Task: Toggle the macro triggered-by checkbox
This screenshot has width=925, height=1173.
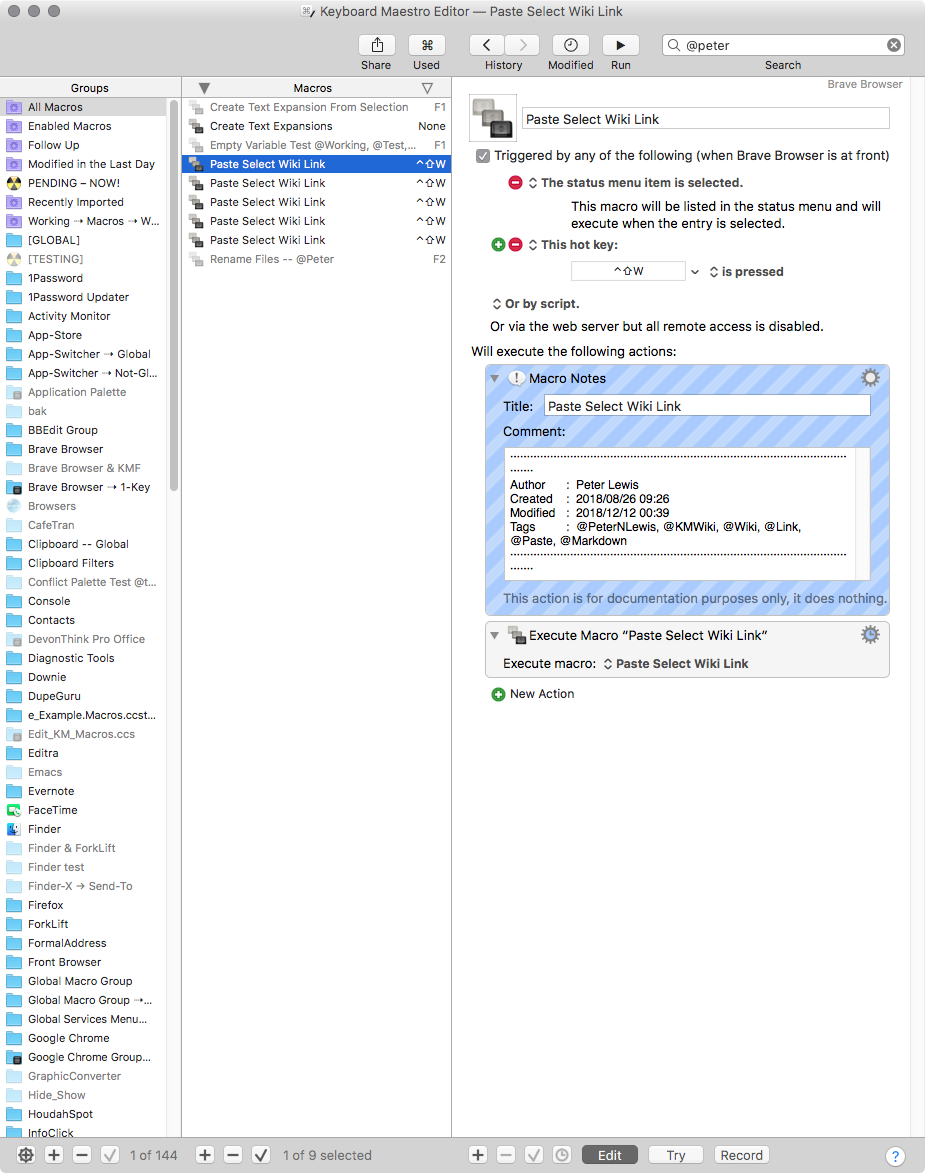Action: click(483, 156)
